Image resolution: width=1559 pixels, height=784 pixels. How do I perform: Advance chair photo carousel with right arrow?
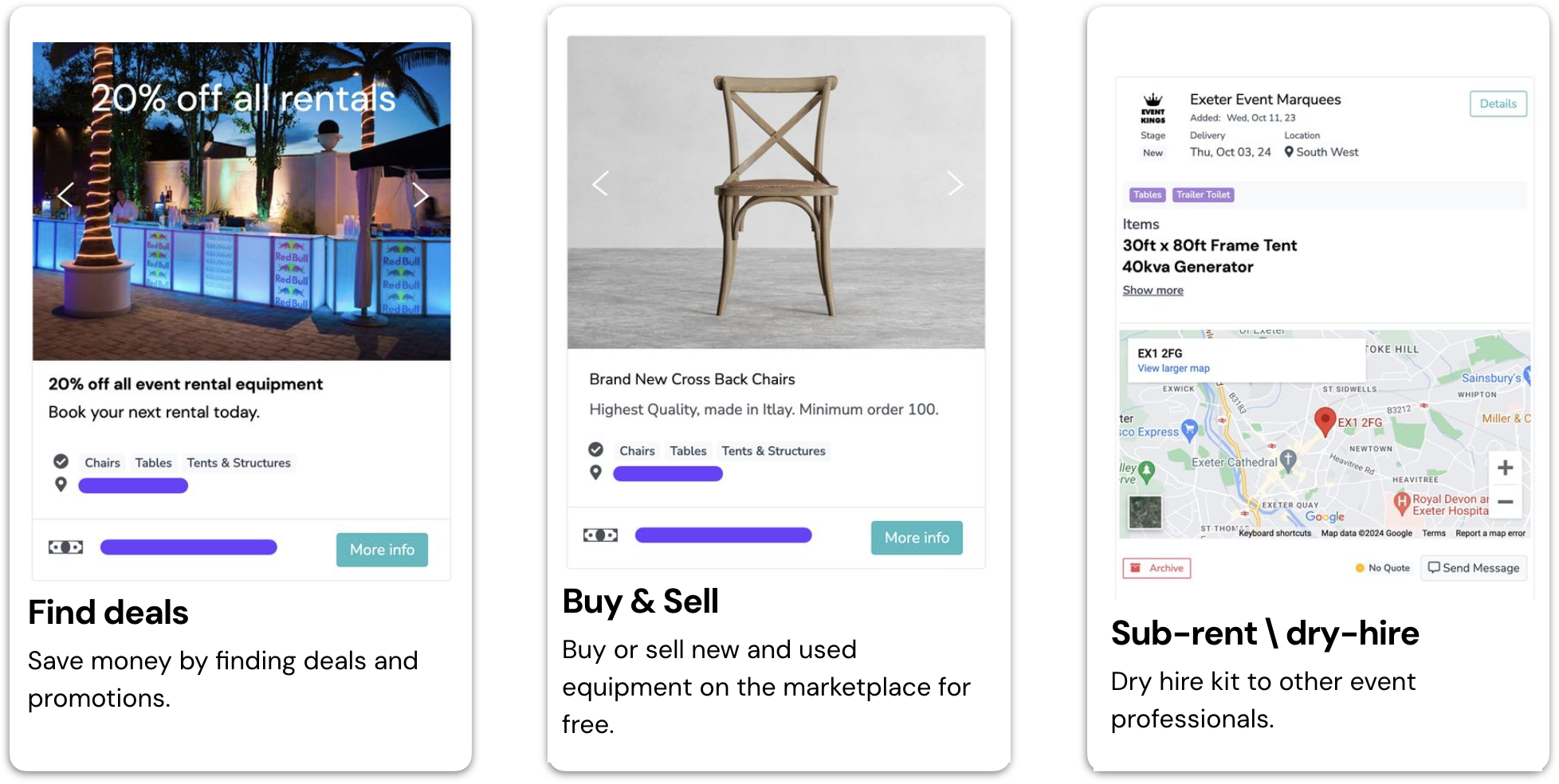[x=955, y=183]
